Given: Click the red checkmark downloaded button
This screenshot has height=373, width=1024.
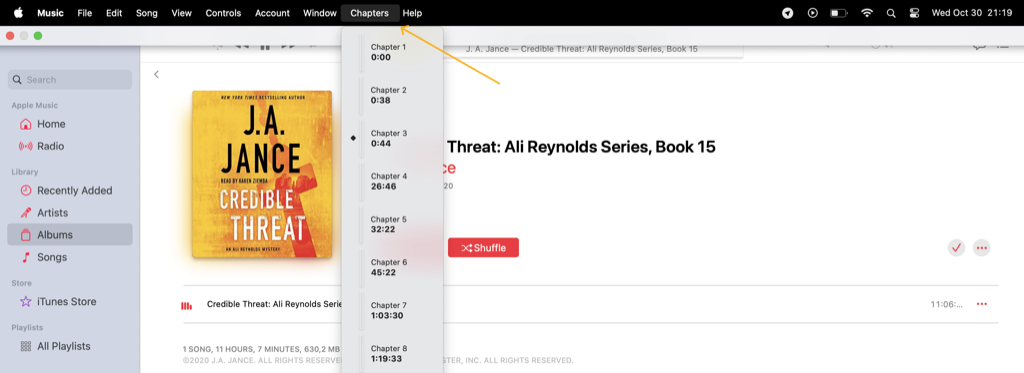Looking at the screenshot, I should (957, 248).
